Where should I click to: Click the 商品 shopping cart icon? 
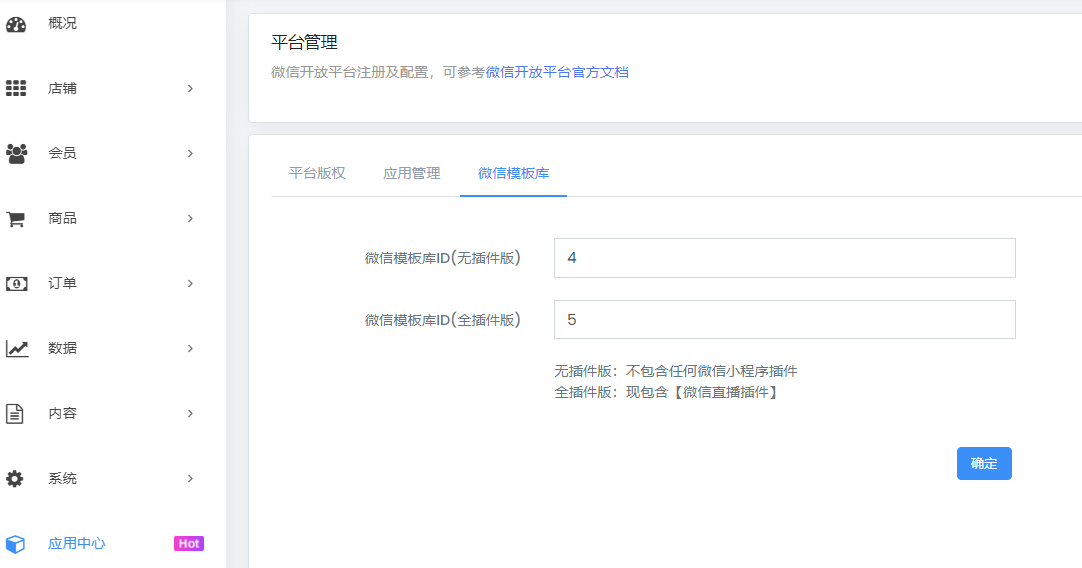click(15, 219)
